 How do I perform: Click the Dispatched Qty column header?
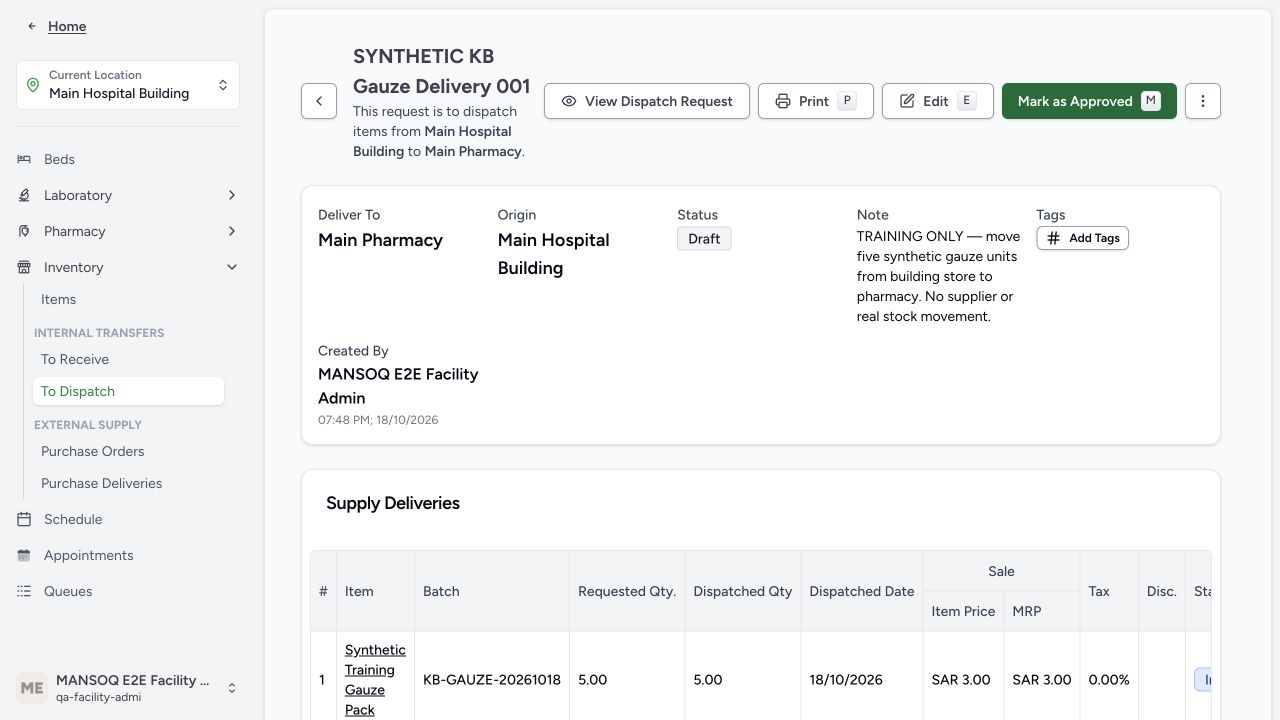point(743,591)
